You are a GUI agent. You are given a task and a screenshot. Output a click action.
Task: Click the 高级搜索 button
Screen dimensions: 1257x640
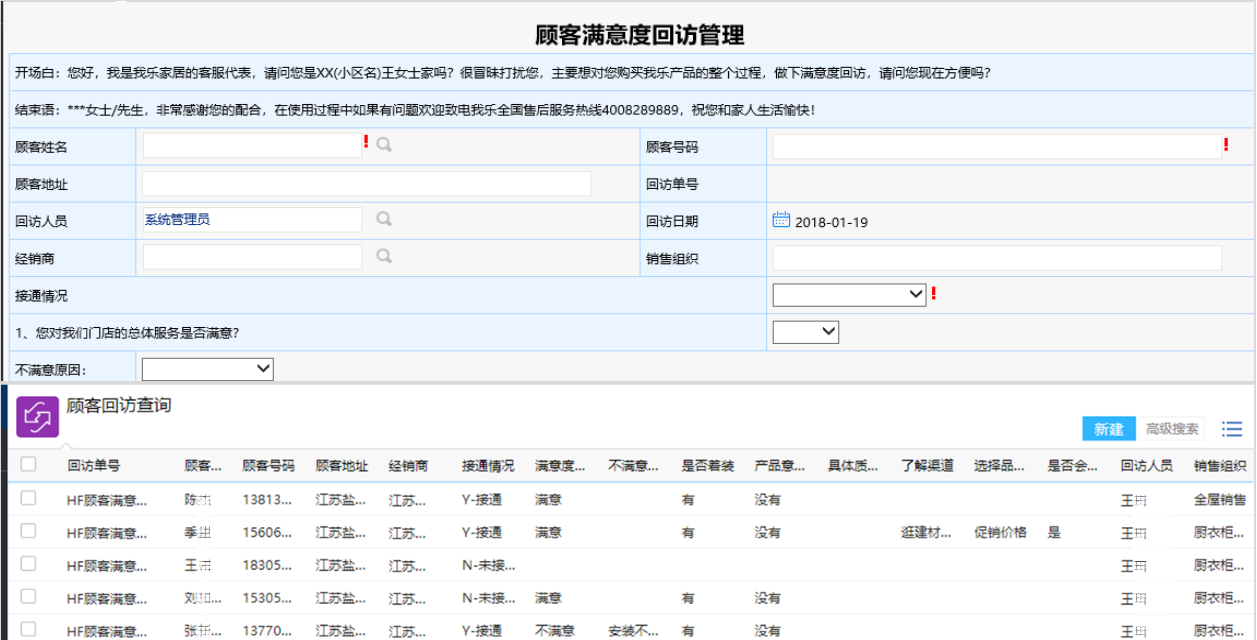pyautogui.click(x=1171, y=429)
